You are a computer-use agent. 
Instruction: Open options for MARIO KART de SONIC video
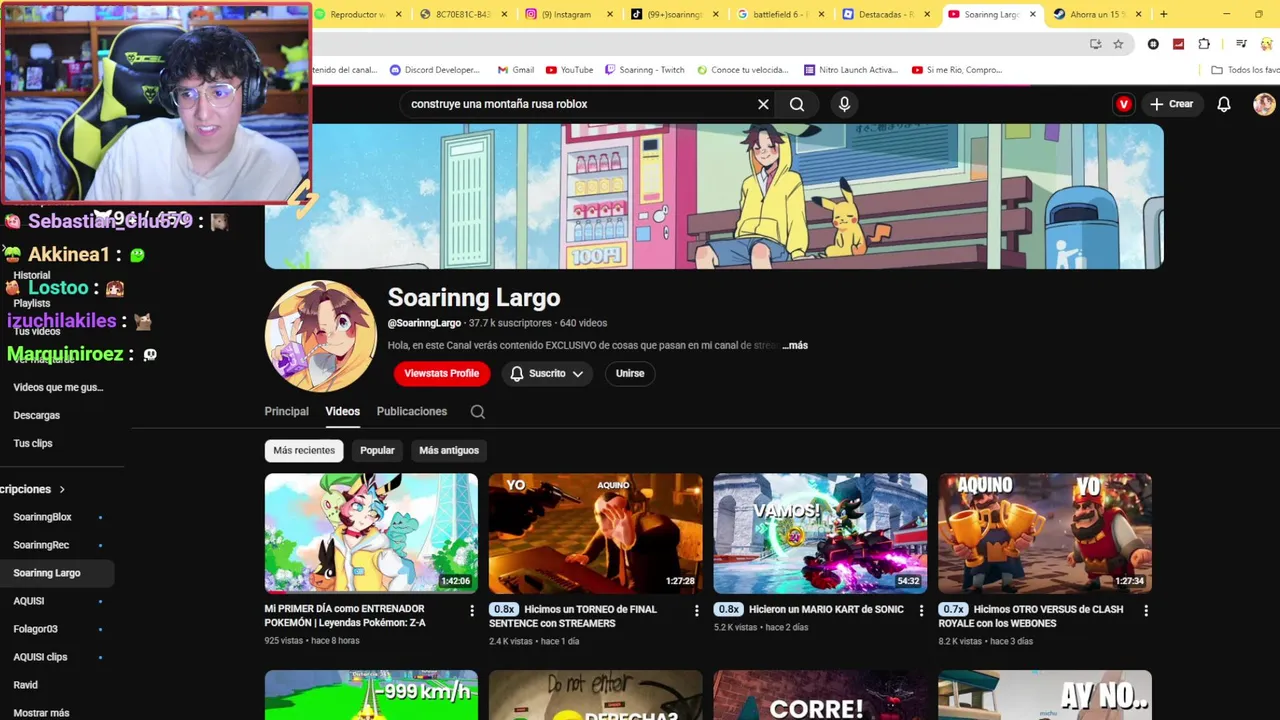[x=921, y=610]
